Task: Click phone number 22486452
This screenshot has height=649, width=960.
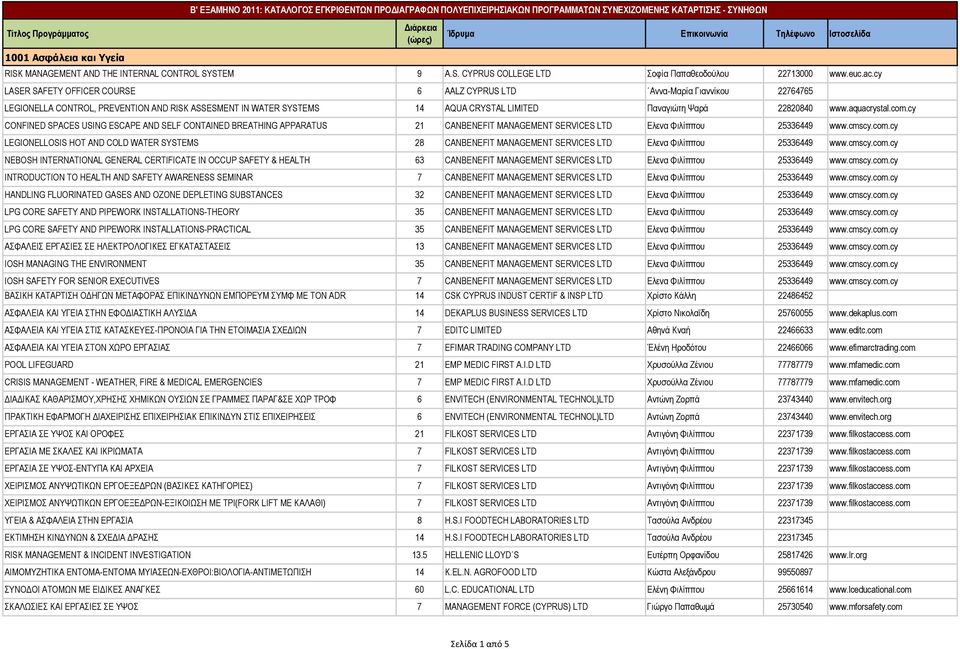Action: [795, 296]
